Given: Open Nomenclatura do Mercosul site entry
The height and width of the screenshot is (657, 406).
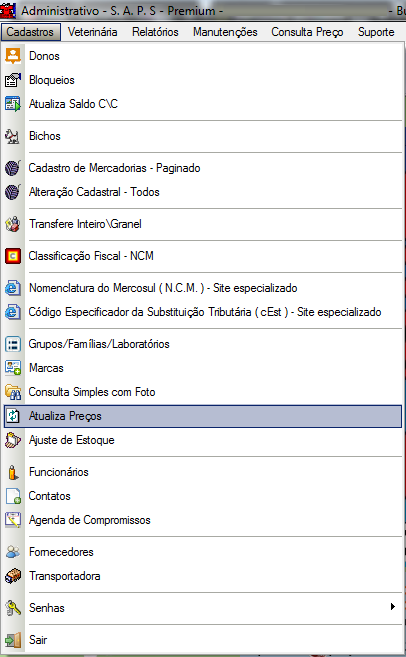Looking at the screenshot, I should (x=203, y=288).
